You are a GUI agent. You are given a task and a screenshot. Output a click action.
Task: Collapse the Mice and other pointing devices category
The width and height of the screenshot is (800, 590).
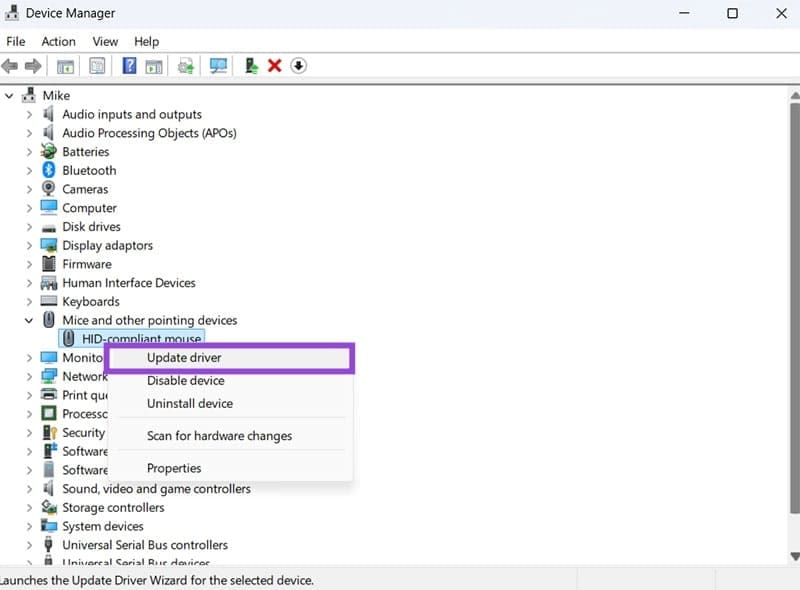28,320
